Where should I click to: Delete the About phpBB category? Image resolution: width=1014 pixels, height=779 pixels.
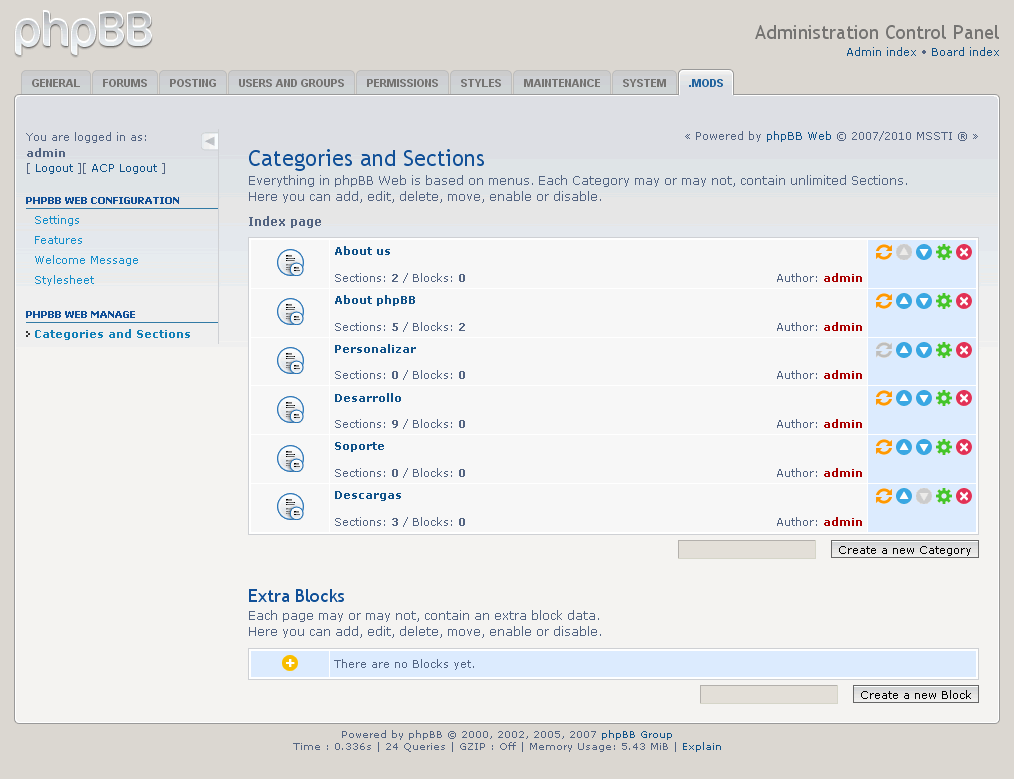964,301
